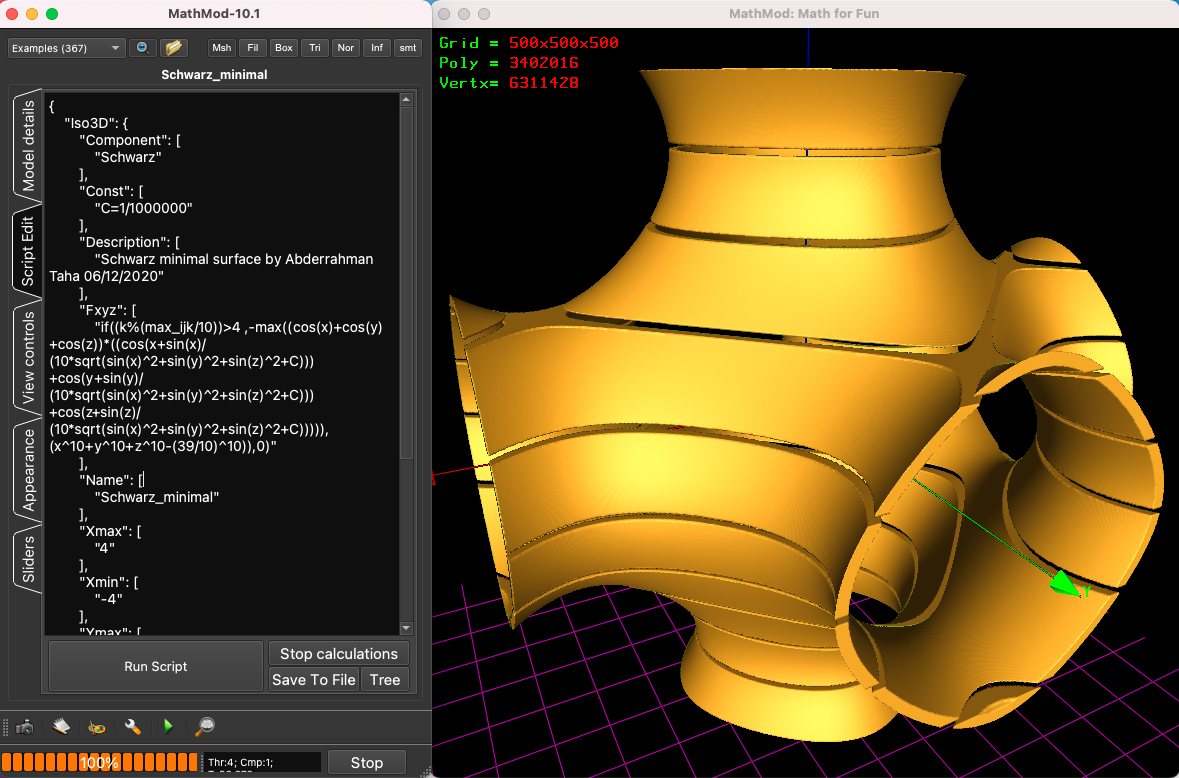The height and width of the screenshot is (778, 1179).
Task: Click the blue search icon next to Examples
Action: (141, 47)
